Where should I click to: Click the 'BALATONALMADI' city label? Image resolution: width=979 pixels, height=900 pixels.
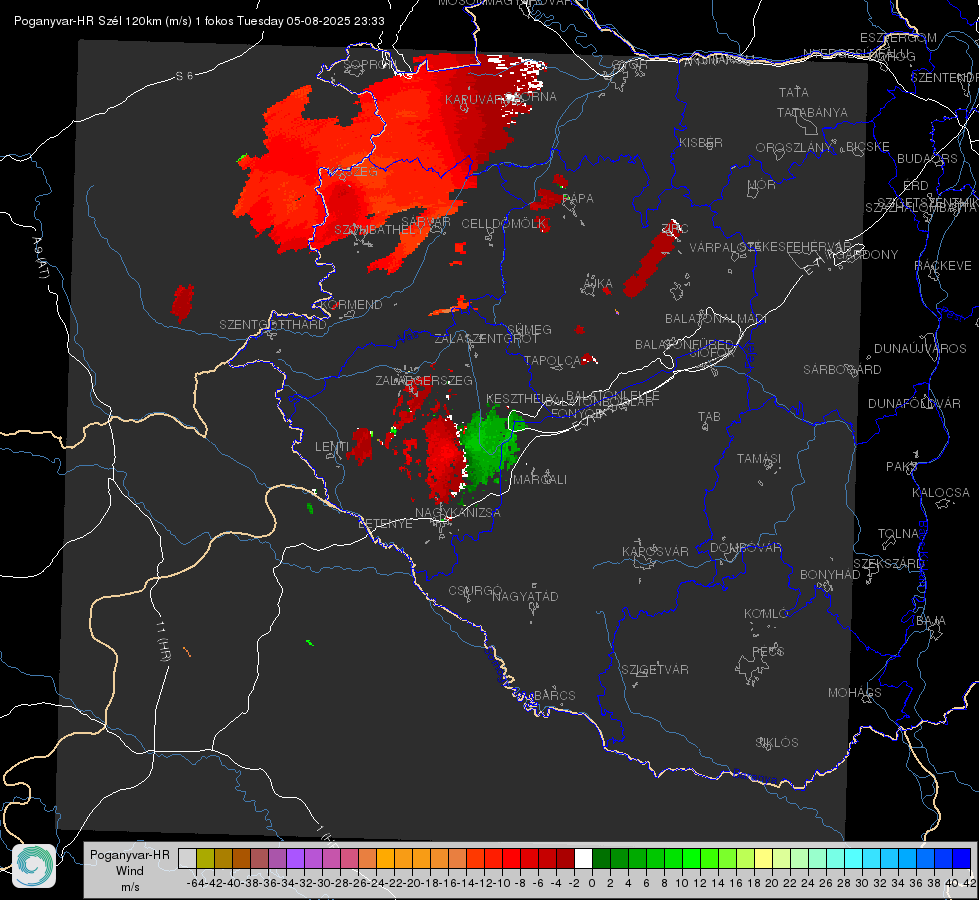(x=716, y=319)
